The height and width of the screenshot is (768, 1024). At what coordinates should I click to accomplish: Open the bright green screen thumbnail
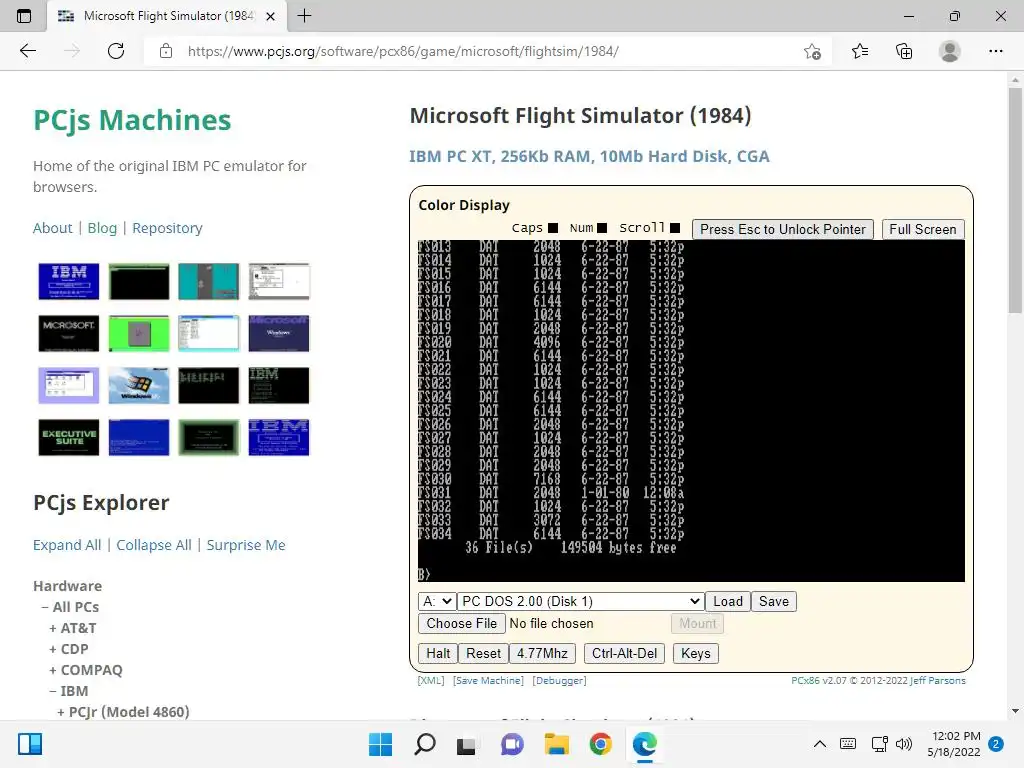coord(138,333)
